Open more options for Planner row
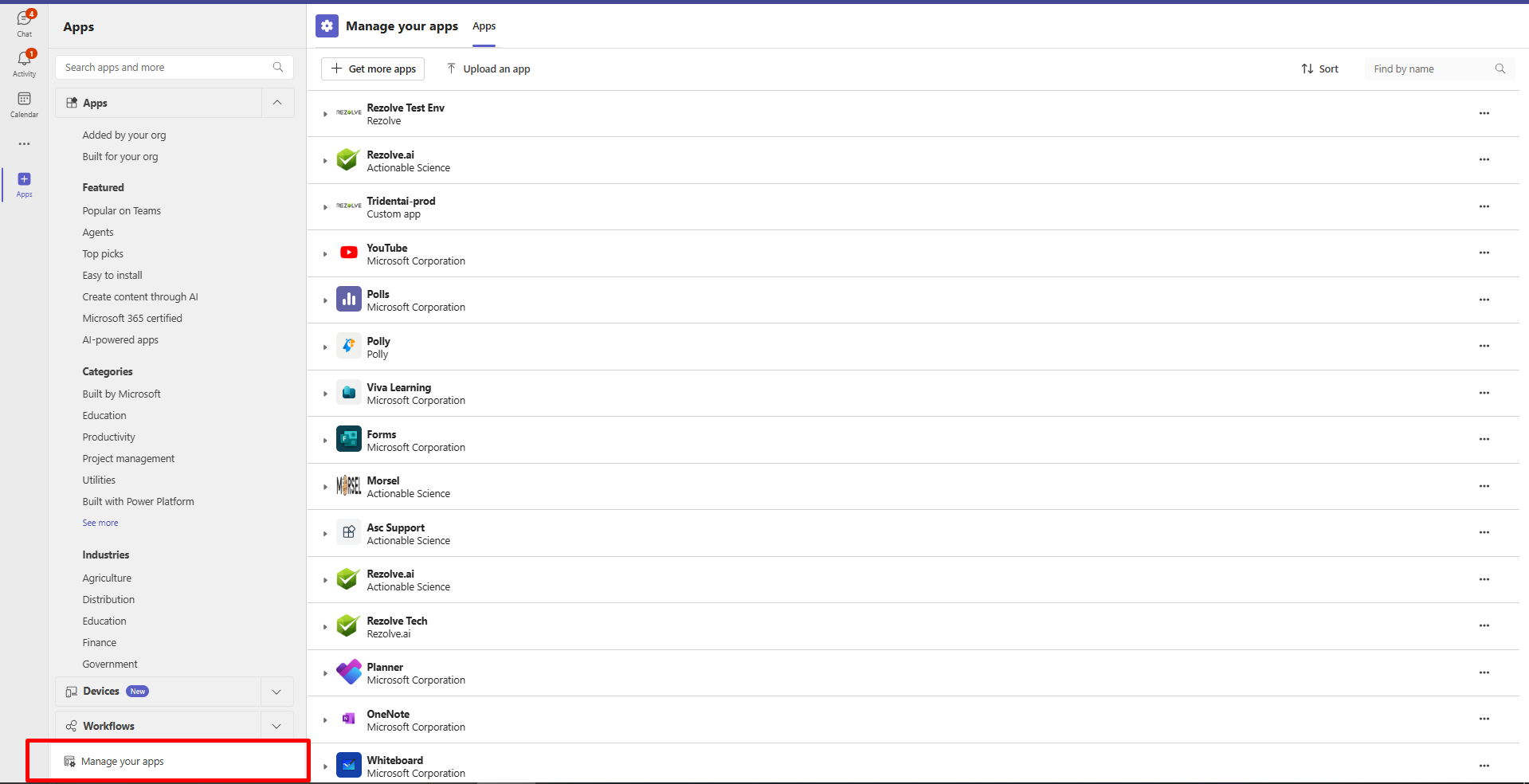Image resolution: width=1529 pixels, height=784 pixels. 1484,672
